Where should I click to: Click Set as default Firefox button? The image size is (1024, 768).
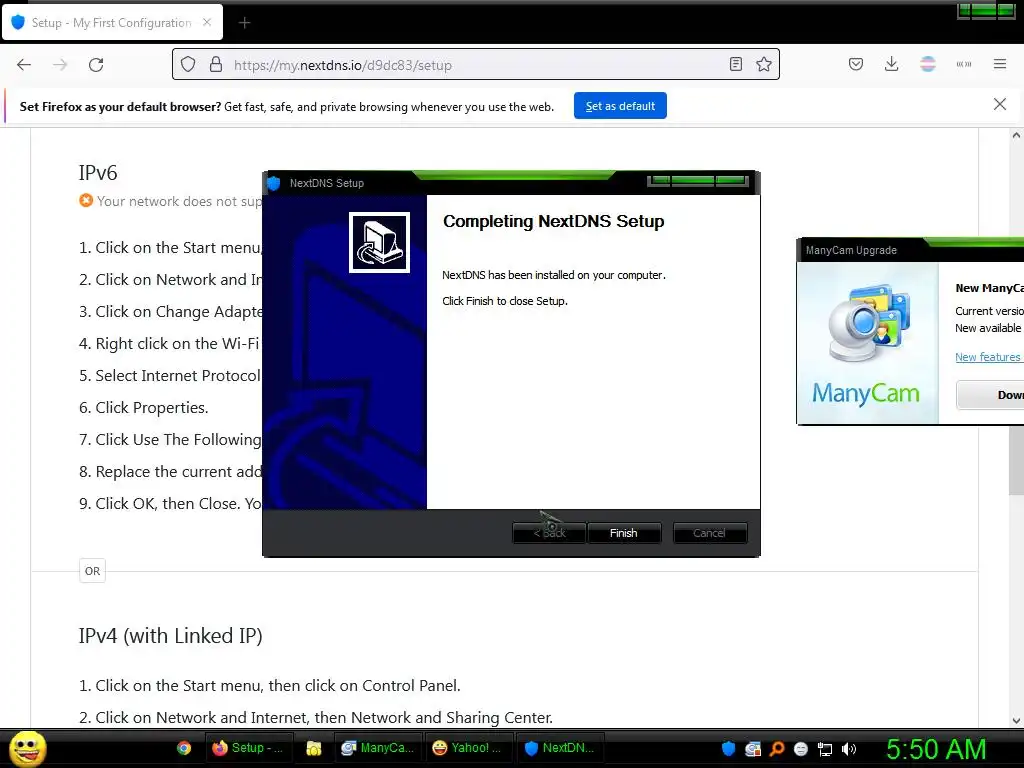click(x=620, y=106)
